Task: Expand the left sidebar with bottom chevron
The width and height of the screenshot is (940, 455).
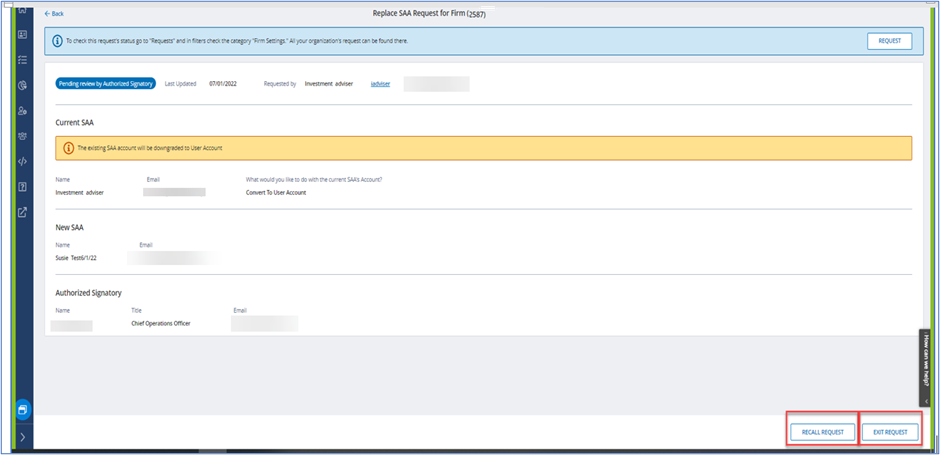Action: 22,437
